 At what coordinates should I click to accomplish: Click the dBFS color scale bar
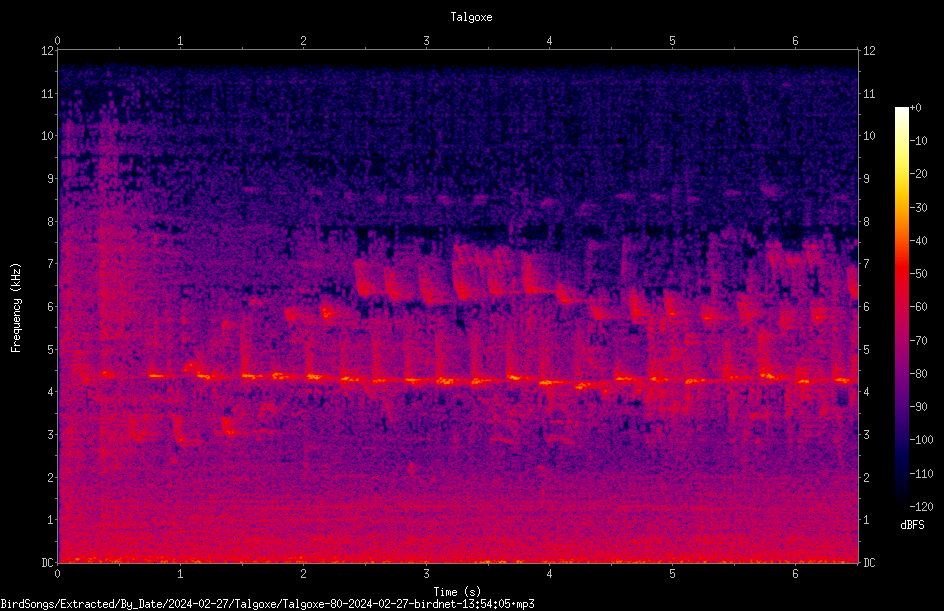tap(901, 306)
